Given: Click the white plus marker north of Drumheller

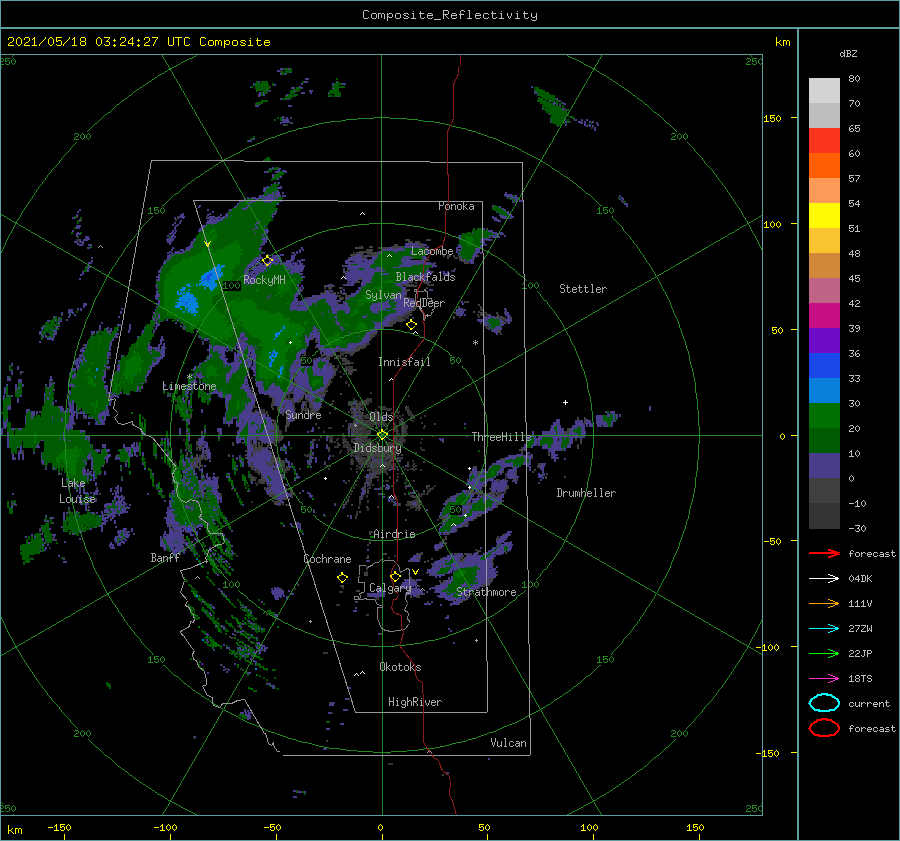Looking at the screenshot, I should click(565, 402).
